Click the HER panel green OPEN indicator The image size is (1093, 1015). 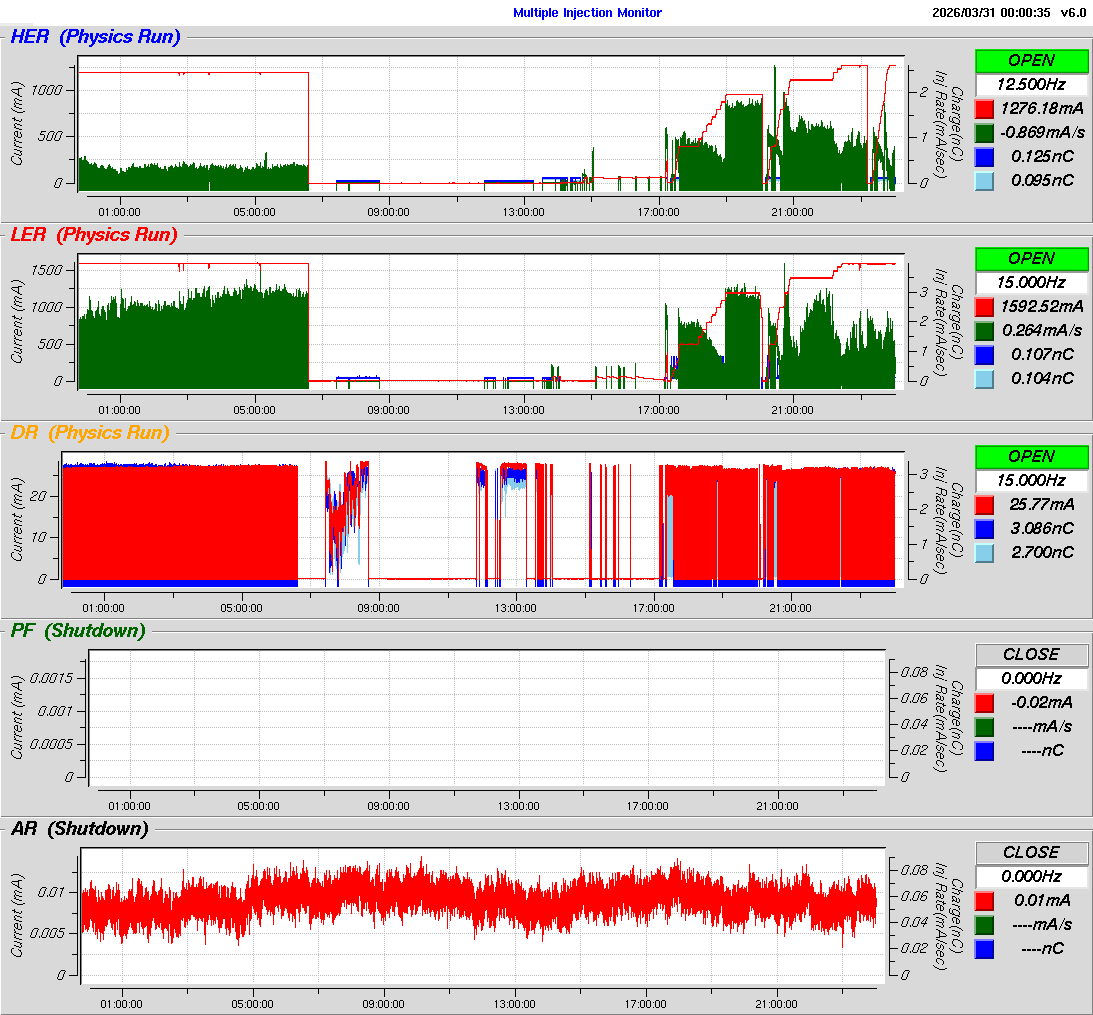click(x=1031, y=60)
